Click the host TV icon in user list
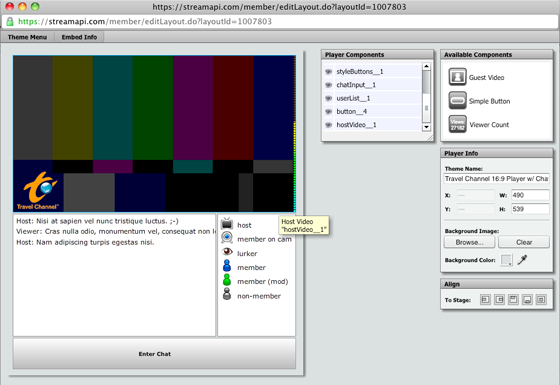 [x=227, y=224]
